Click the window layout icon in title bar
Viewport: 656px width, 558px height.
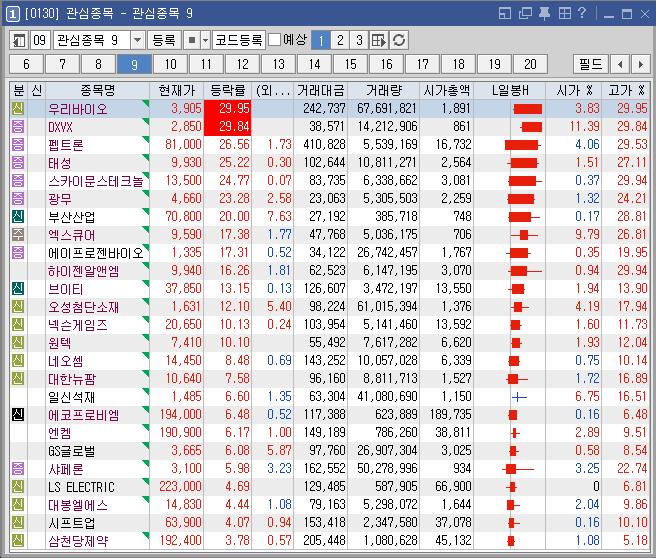(x=505, y=13)
